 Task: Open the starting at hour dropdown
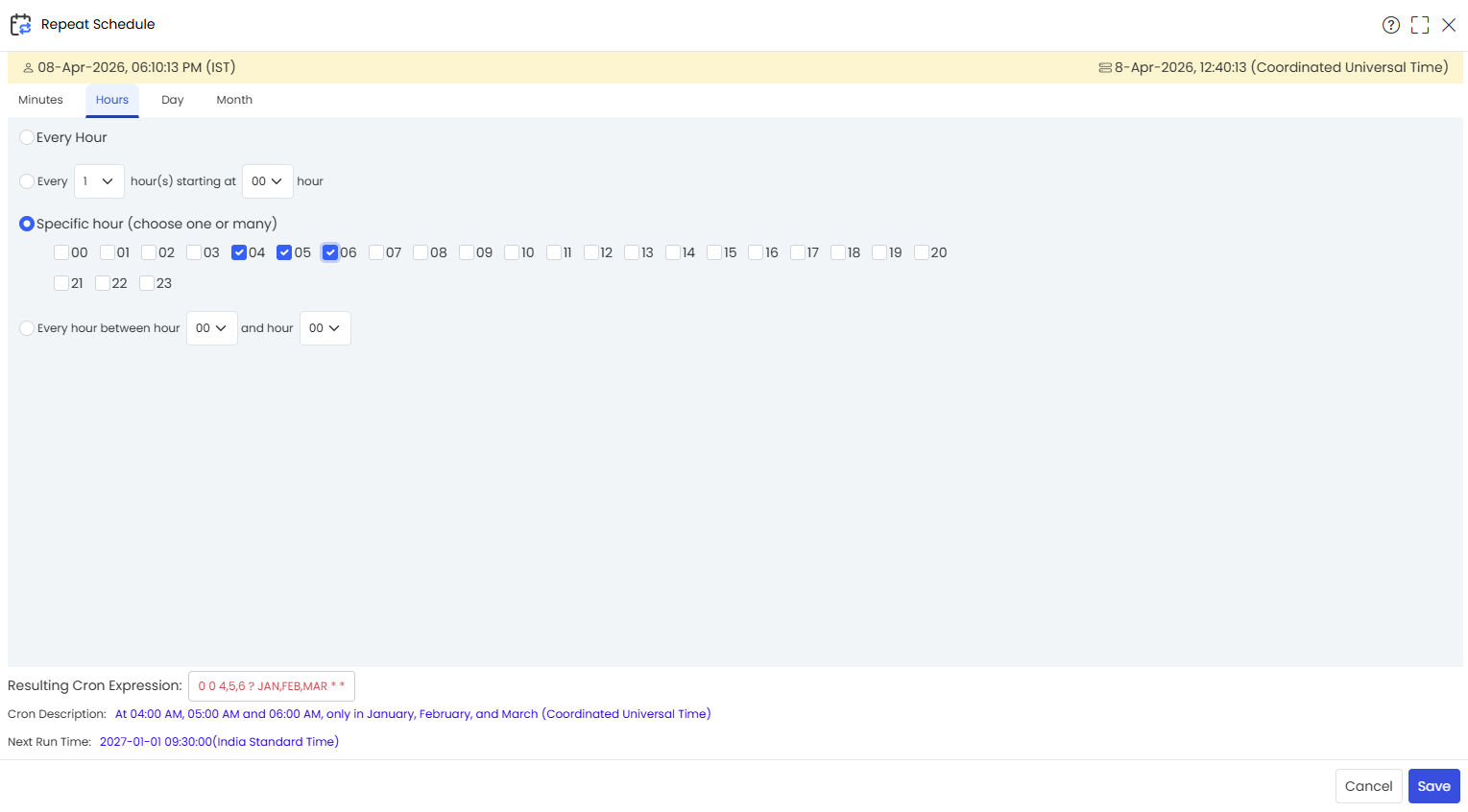(x=267, y=181)
